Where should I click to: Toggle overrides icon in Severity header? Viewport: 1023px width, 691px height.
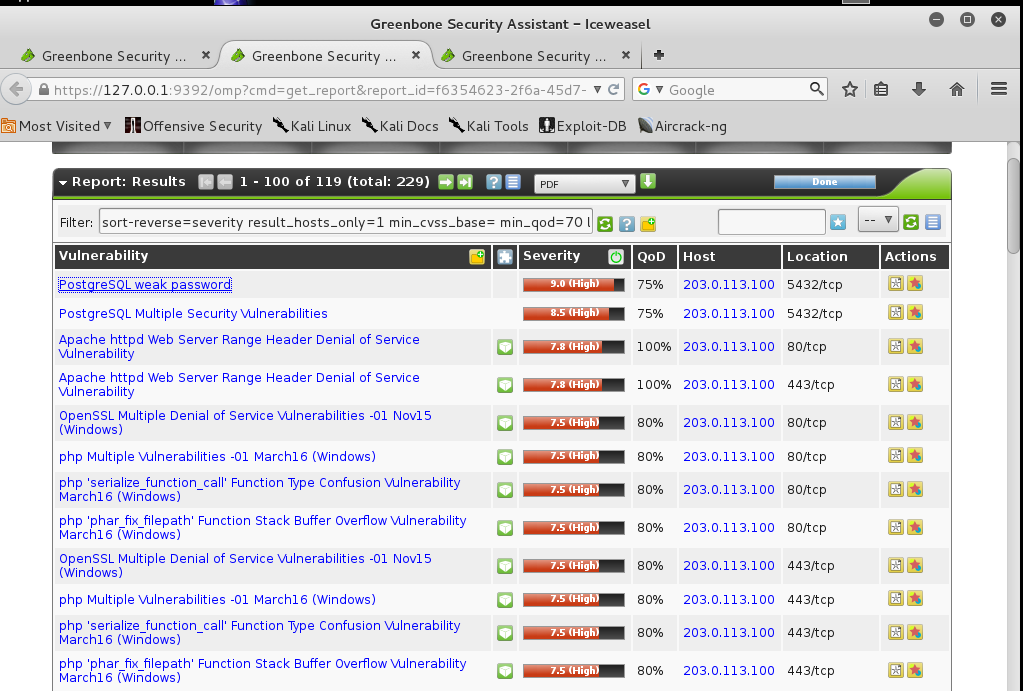coord(616,256)
